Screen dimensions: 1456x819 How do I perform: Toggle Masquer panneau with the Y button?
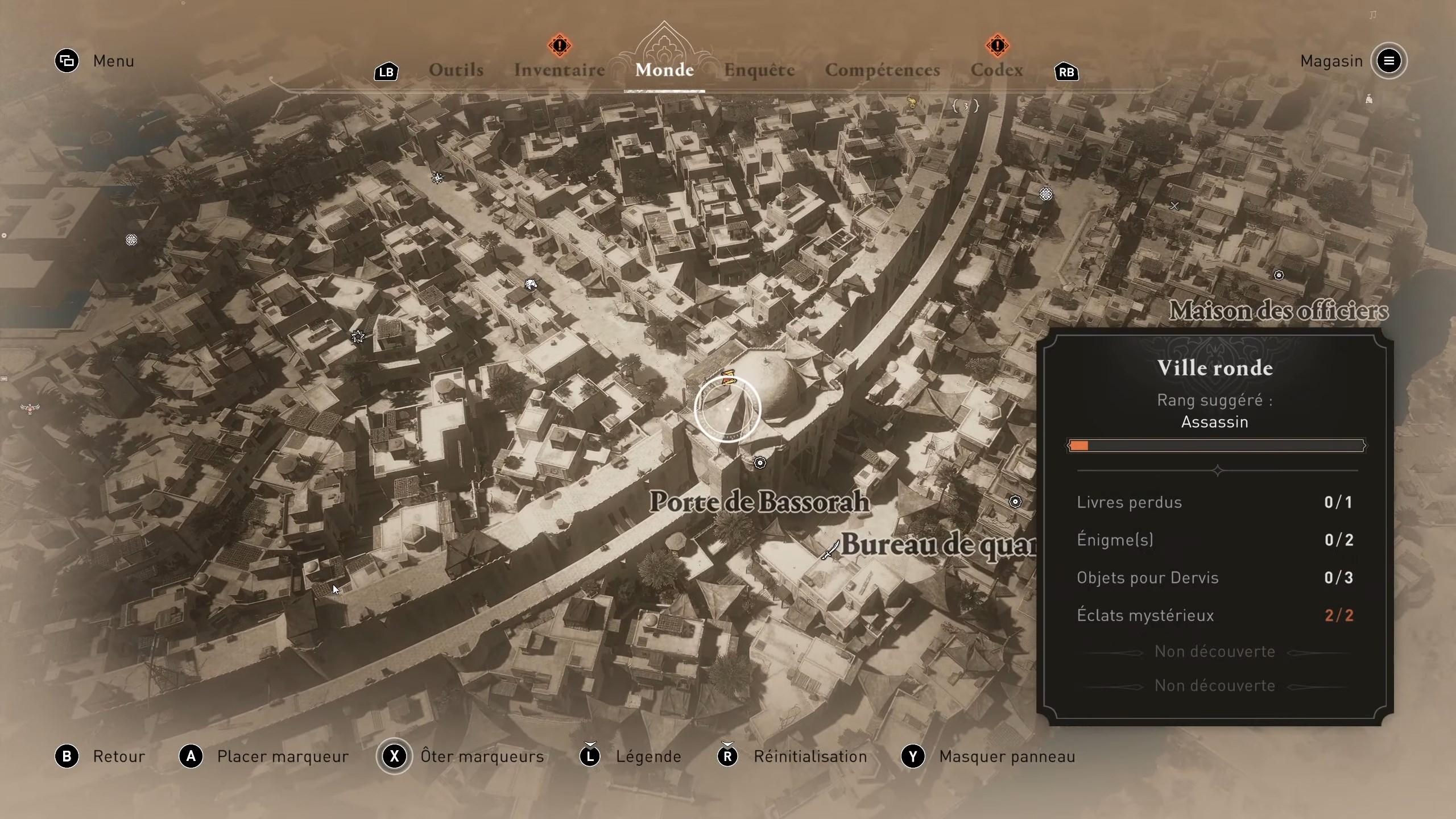click(x=913, y=756)
